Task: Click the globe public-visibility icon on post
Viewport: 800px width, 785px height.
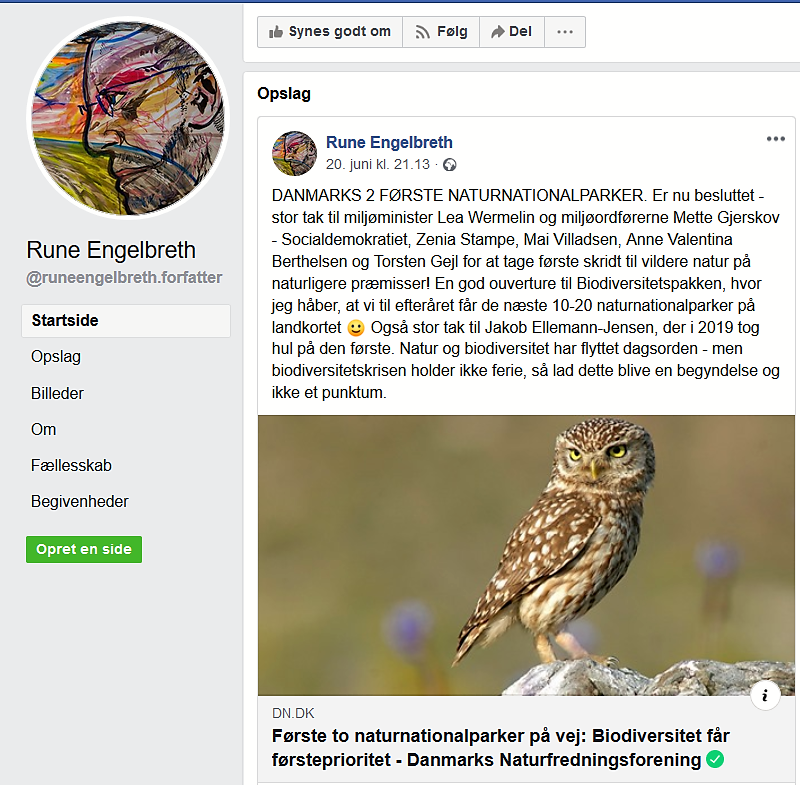Action: pos(449,165)
